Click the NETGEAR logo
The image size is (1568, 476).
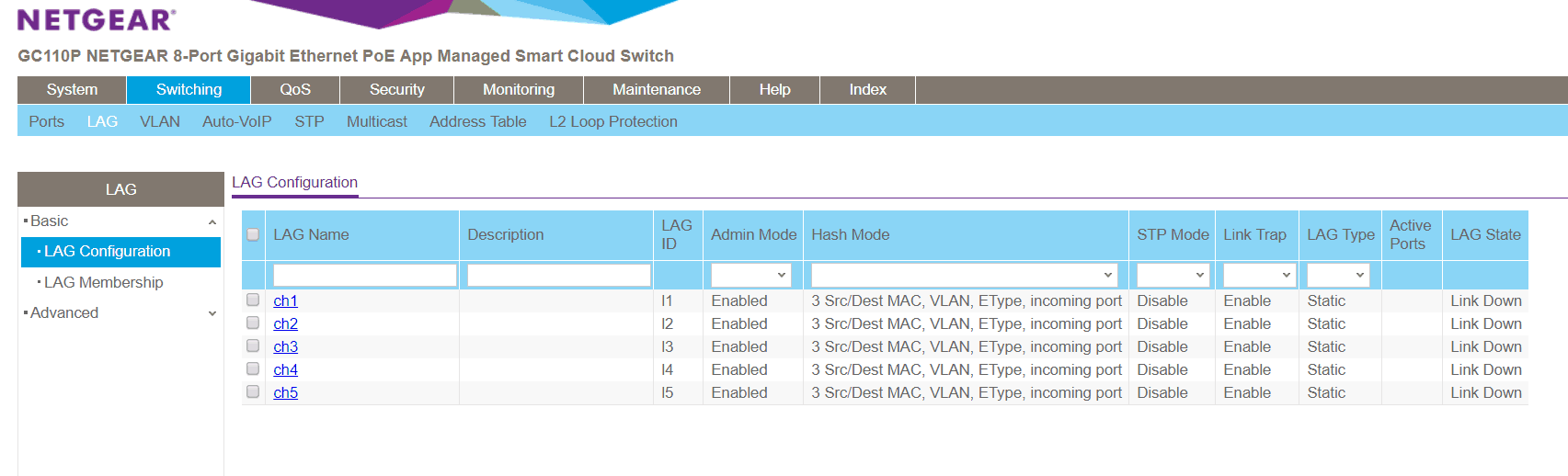point(97,19)
